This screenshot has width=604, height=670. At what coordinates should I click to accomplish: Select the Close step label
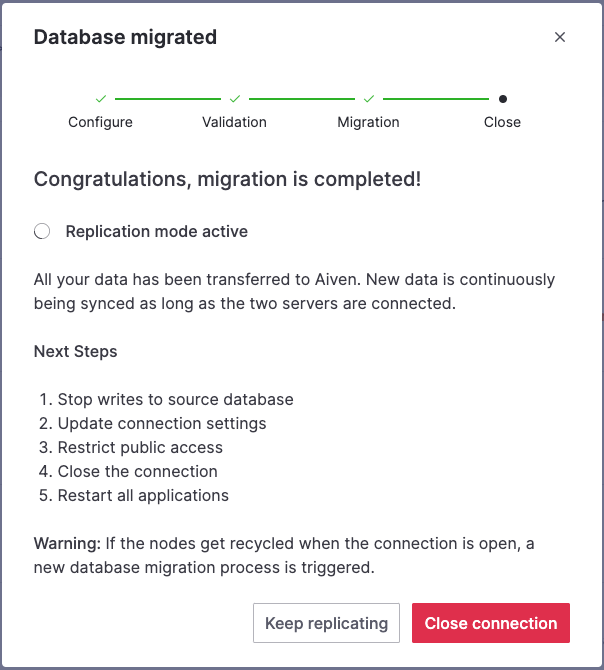click(502, 122)
